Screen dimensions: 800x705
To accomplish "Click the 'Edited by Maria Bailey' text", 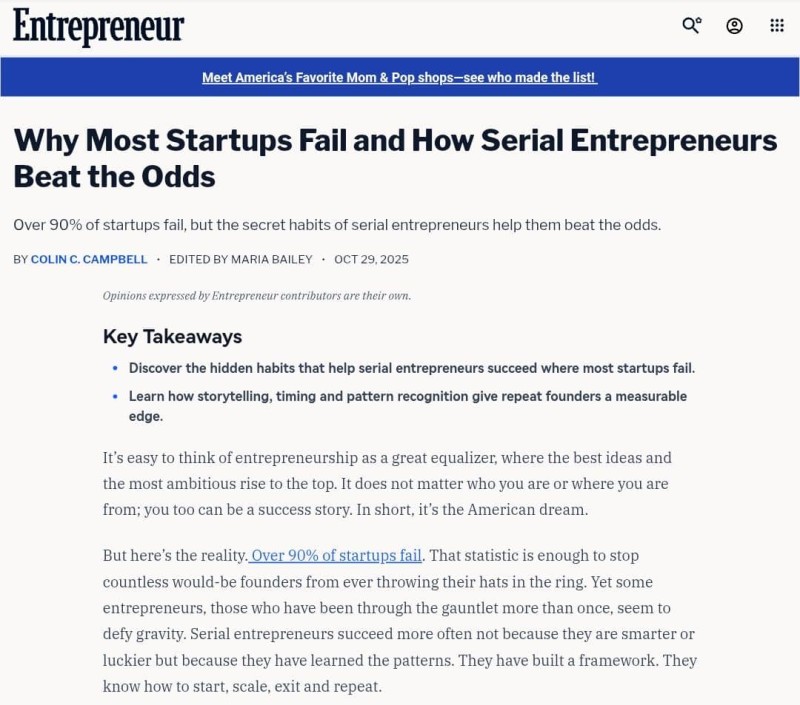I will [241, 259].
